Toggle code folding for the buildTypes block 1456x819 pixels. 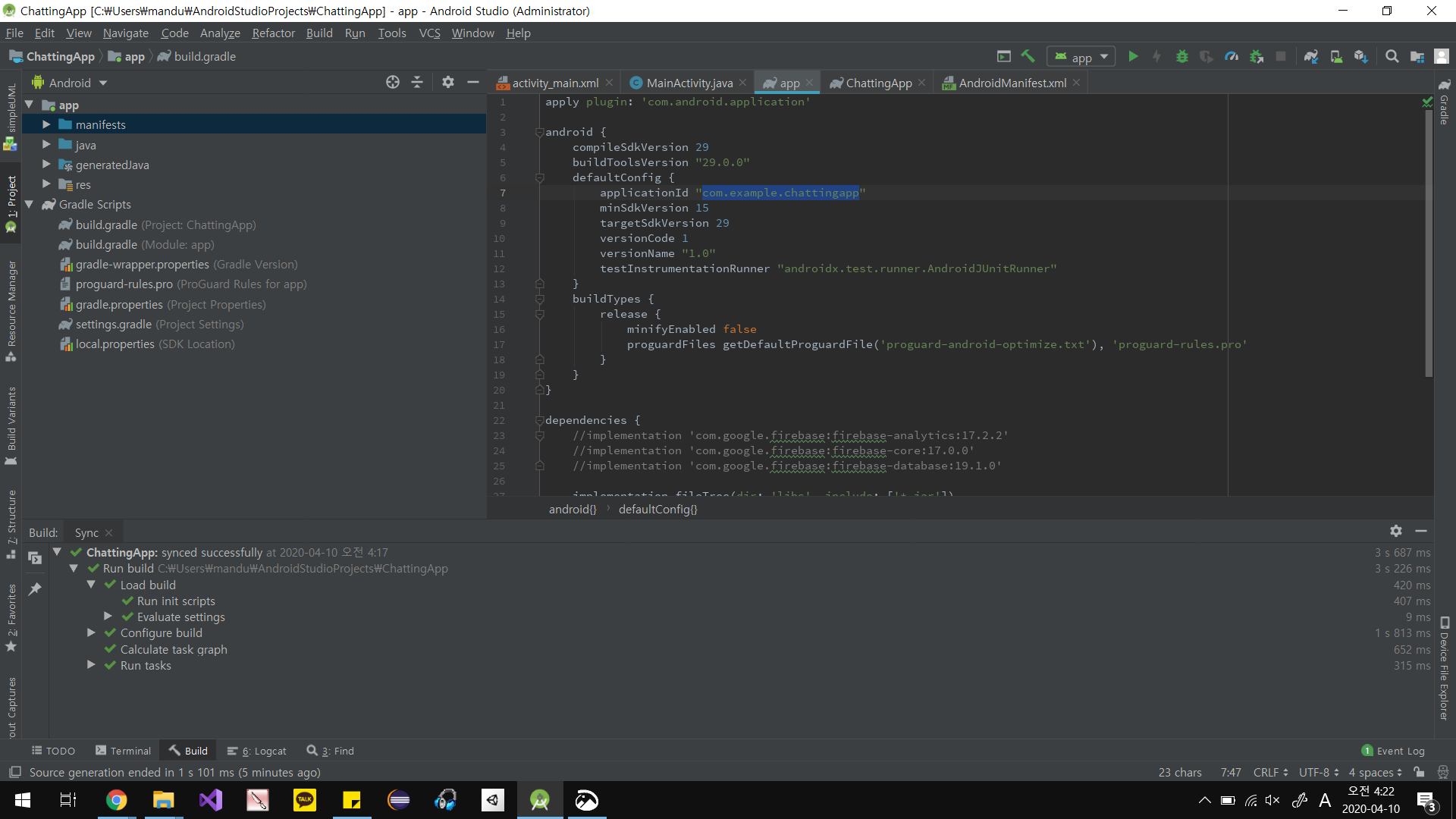click(x=539, y=299)
